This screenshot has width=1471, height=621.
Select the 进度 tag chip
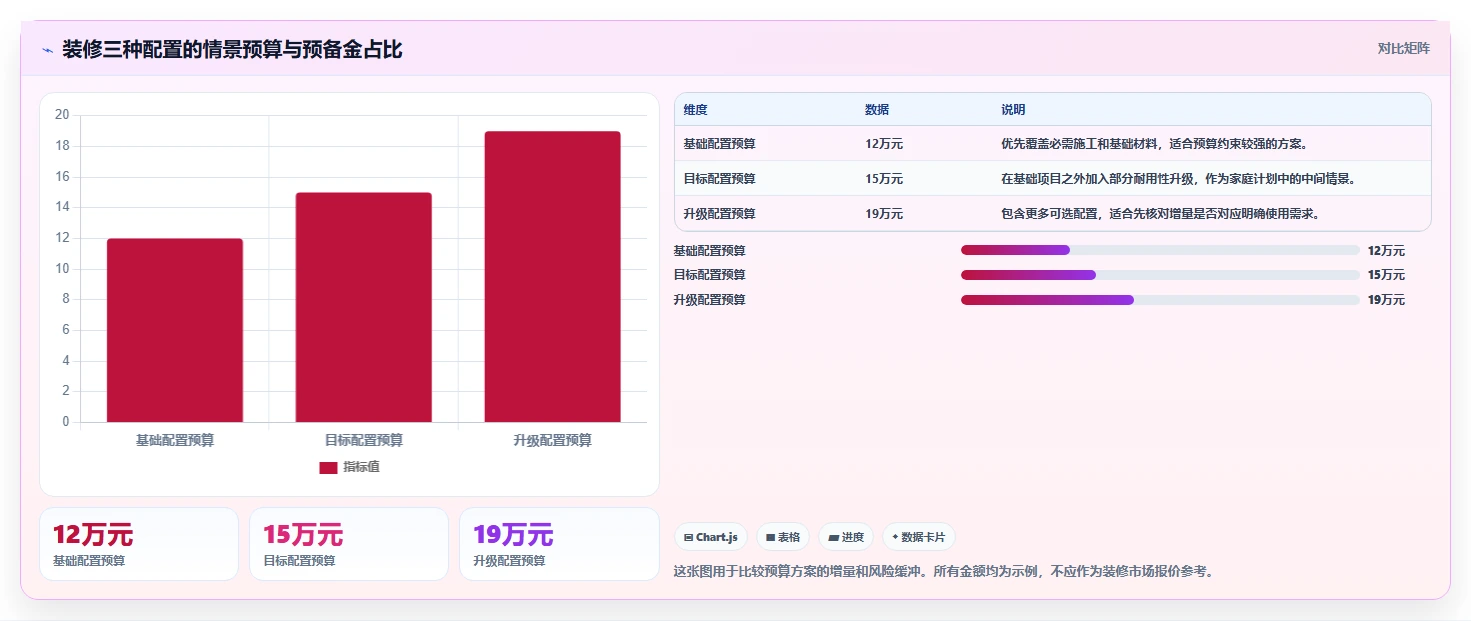846,537
